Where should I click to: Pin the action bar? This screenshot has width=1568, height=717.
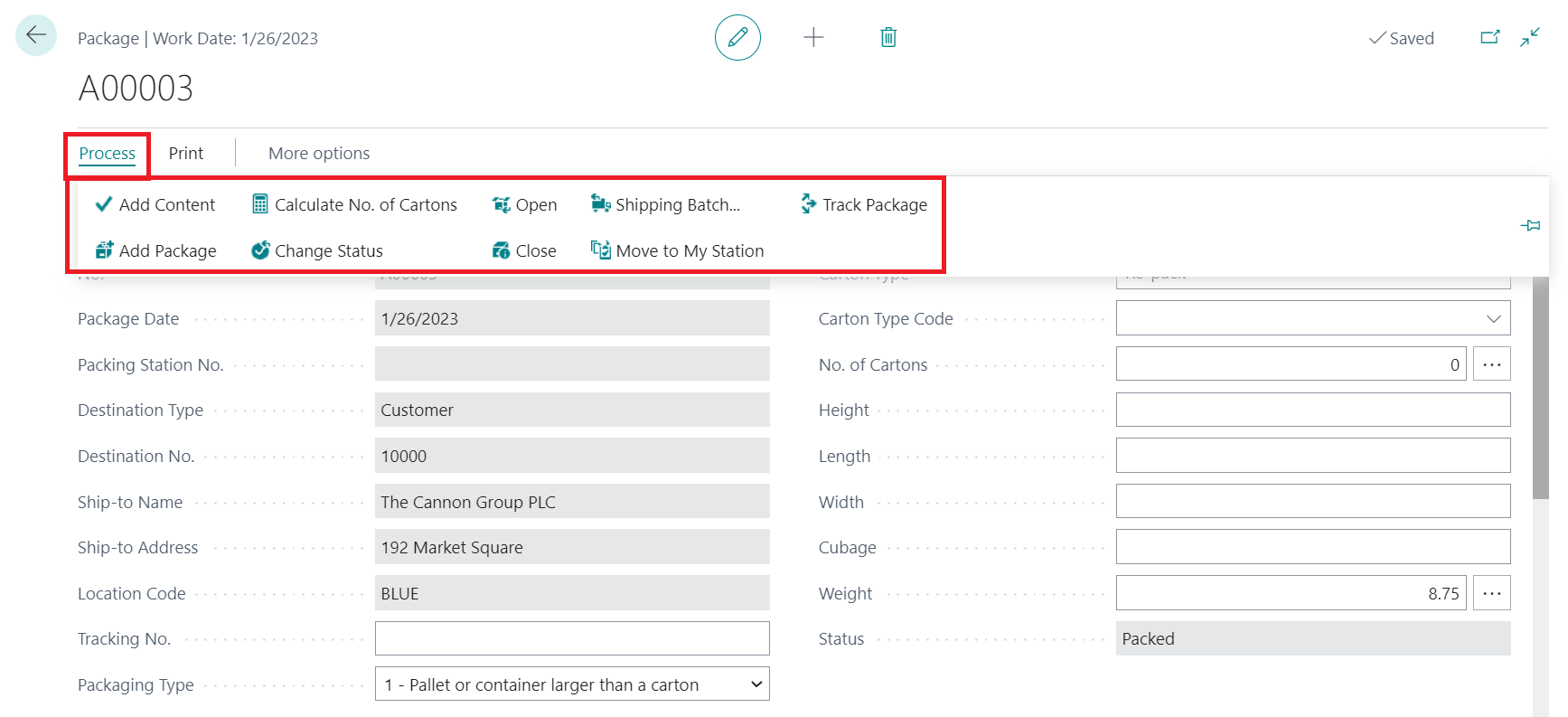1530,225
